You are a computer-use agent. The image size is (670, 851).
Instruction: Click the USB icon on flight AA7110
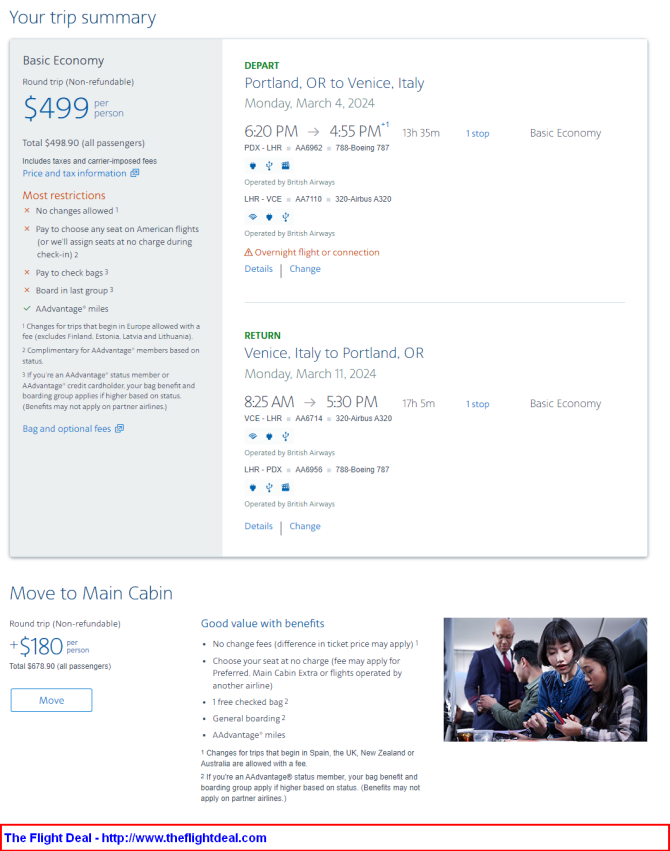click(x=286, y=217)
